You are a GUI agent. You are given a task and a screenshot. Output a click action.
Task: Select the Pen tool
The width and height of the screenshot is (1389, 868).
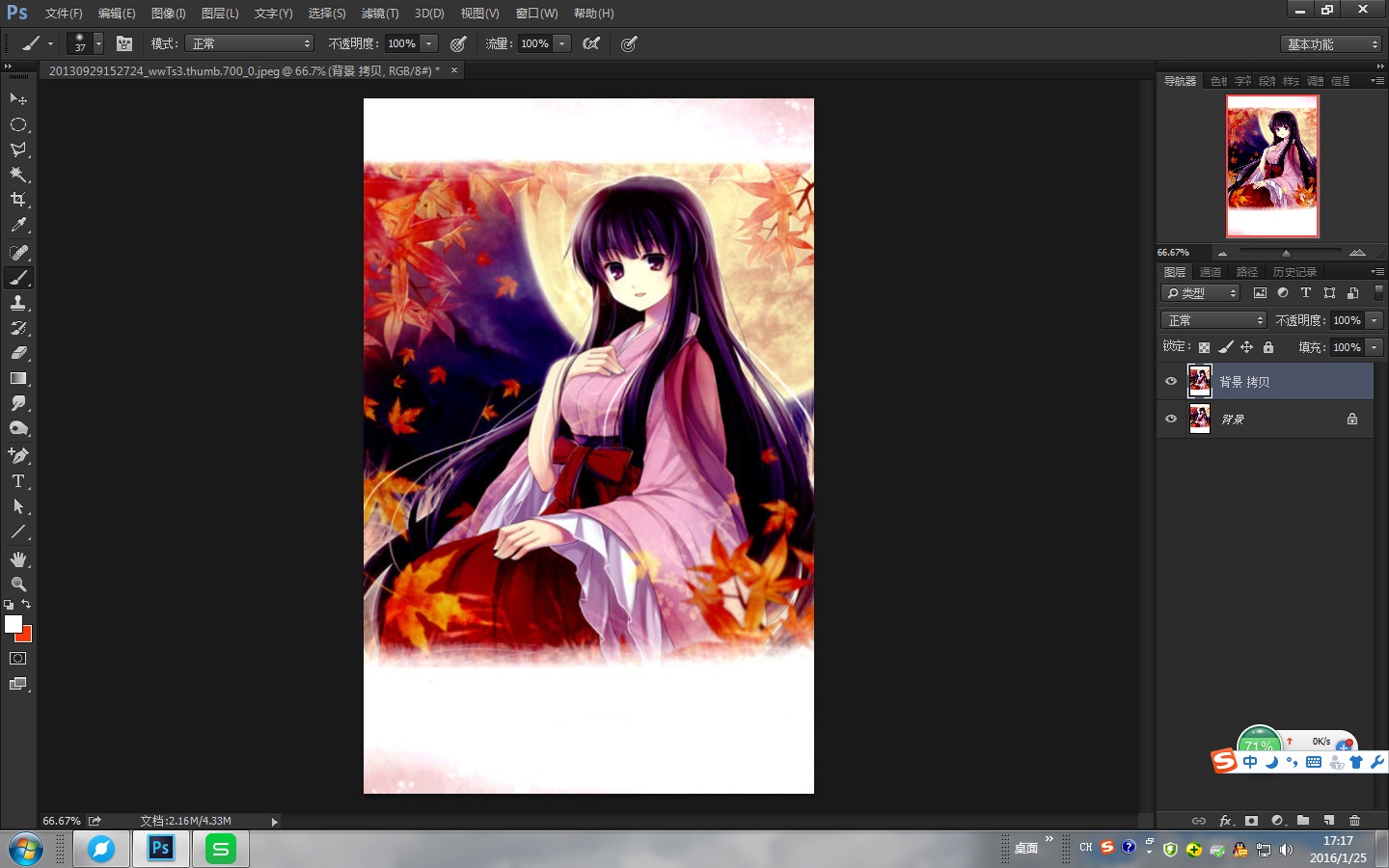click(18, 455)
